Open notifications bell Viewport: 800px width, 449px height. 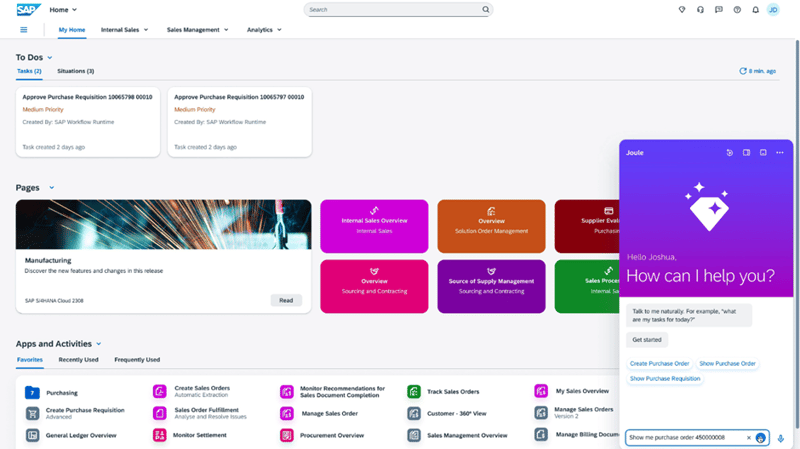[x=755, y=9]
